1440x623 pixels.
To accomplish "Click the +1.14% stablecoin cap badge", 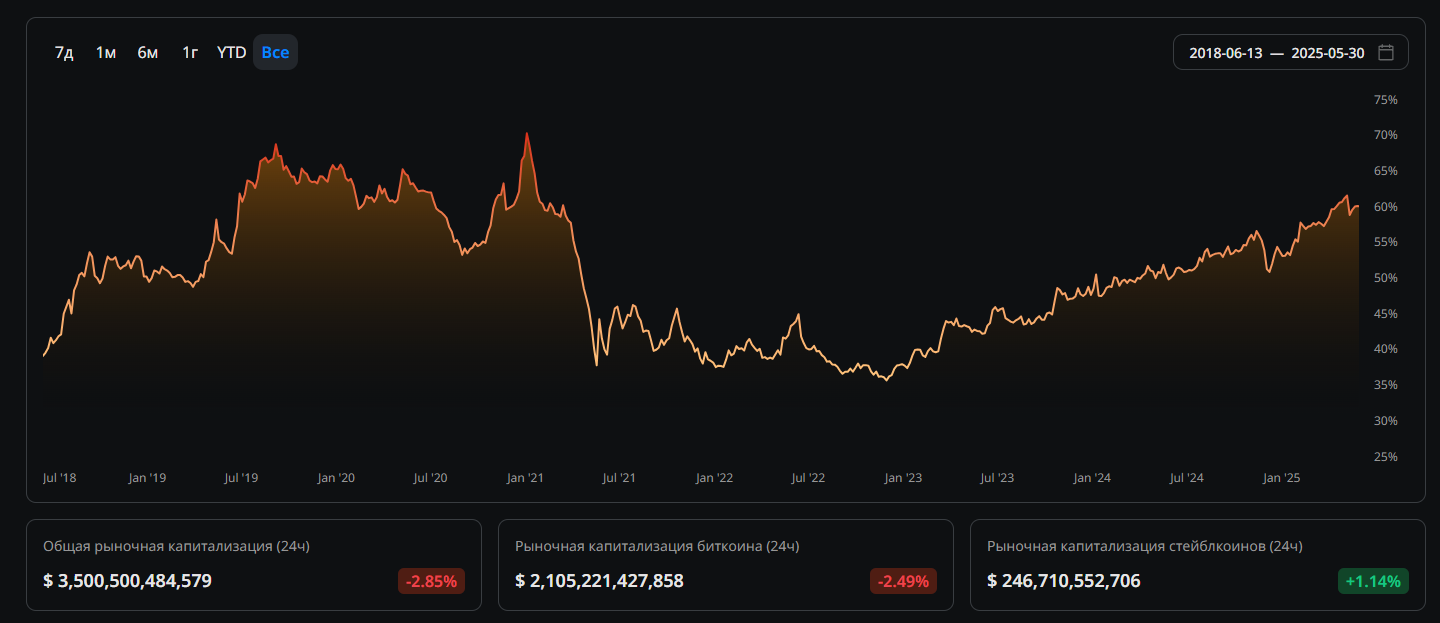I will tap(1373, 581).
